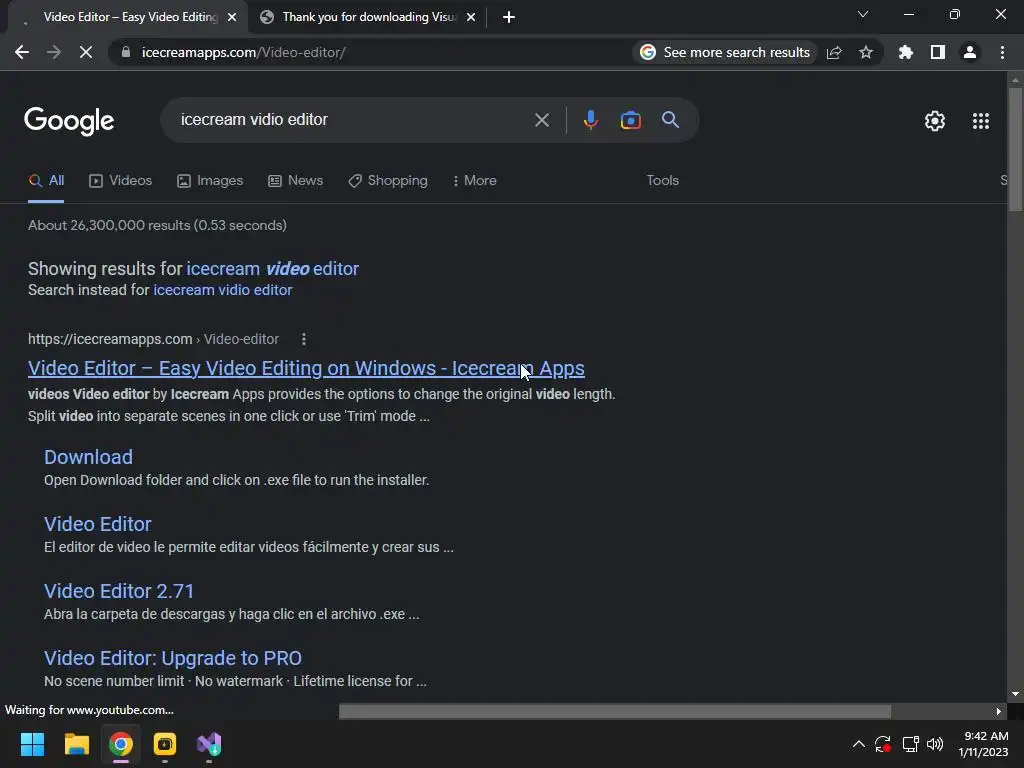Open the search Tools option
Viewport: 1024px width, 768px height.
pyautogui.click(x=662, y=180)
